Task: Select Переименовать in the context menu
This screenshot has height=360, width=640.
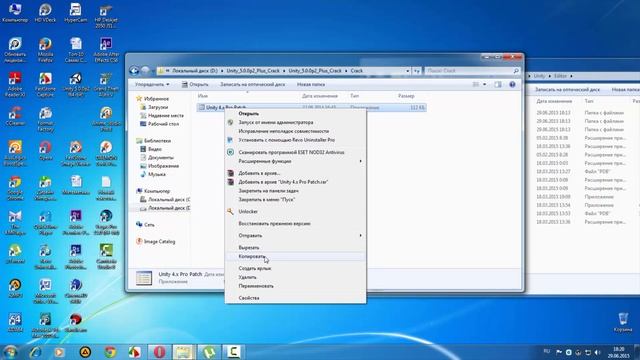Action: (x=295, y=286)
